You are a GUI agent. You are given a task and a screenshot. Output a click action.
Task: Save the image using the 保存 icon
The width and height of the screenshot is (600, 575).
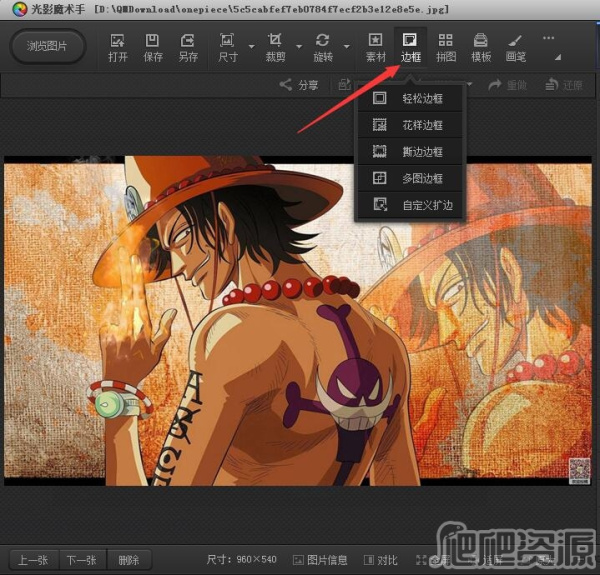(x=153, y=48)
